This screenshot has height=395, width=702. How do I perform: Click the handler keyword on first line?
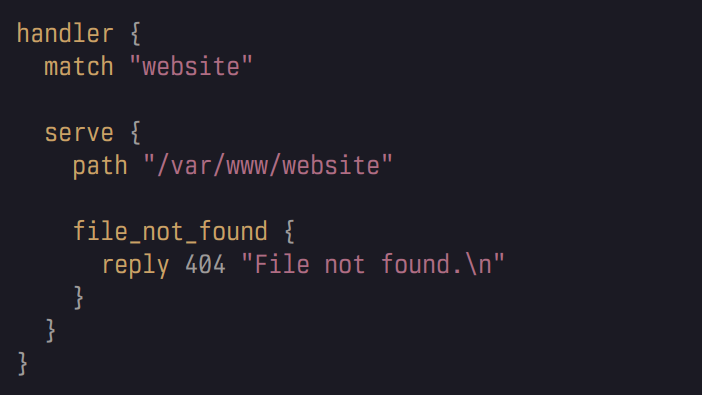pyautogui.click(x=65, y=34)
